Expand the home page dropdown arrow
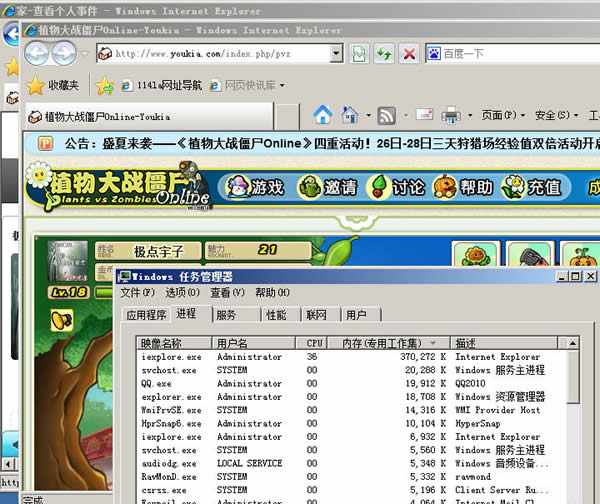Viewport: 600px width, 504px height. [368, 115]
